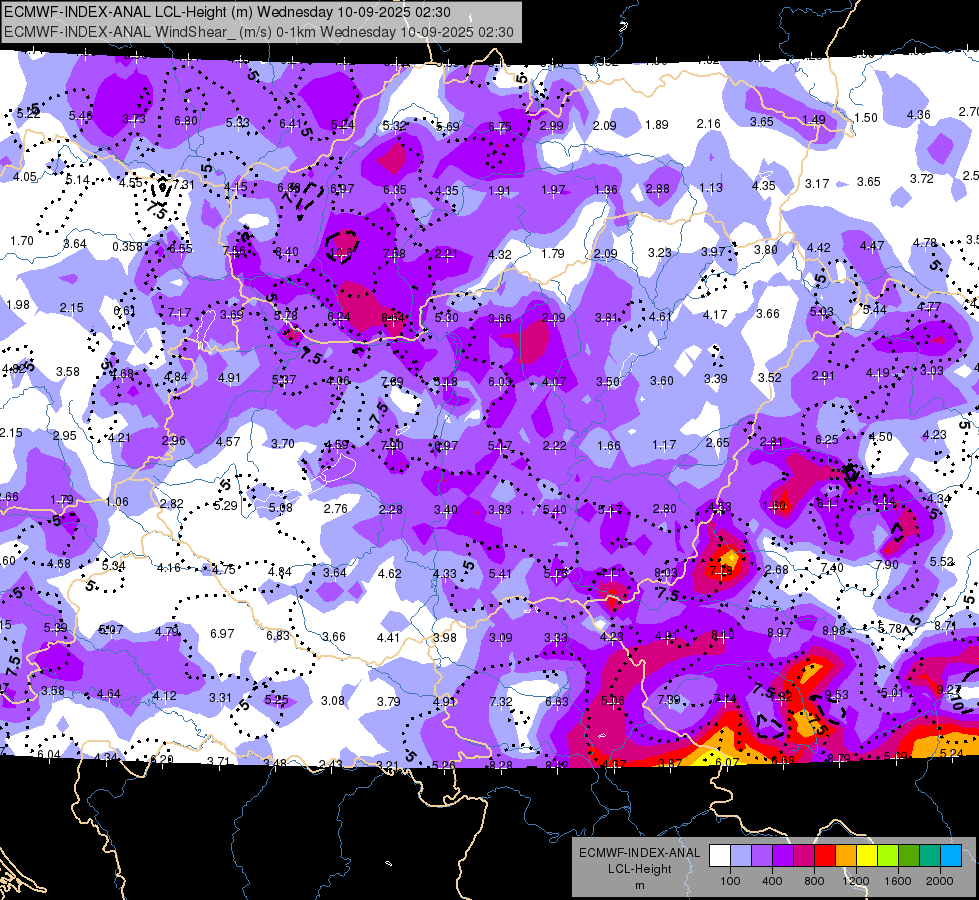Click the 4.50 map value
Screen dimensions: 979x900
[880, 437]
